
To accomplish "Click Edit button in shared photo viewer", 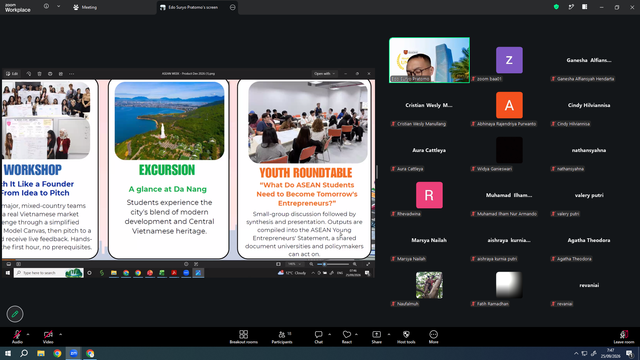I will pyautogui.click(x=12, y=74).
